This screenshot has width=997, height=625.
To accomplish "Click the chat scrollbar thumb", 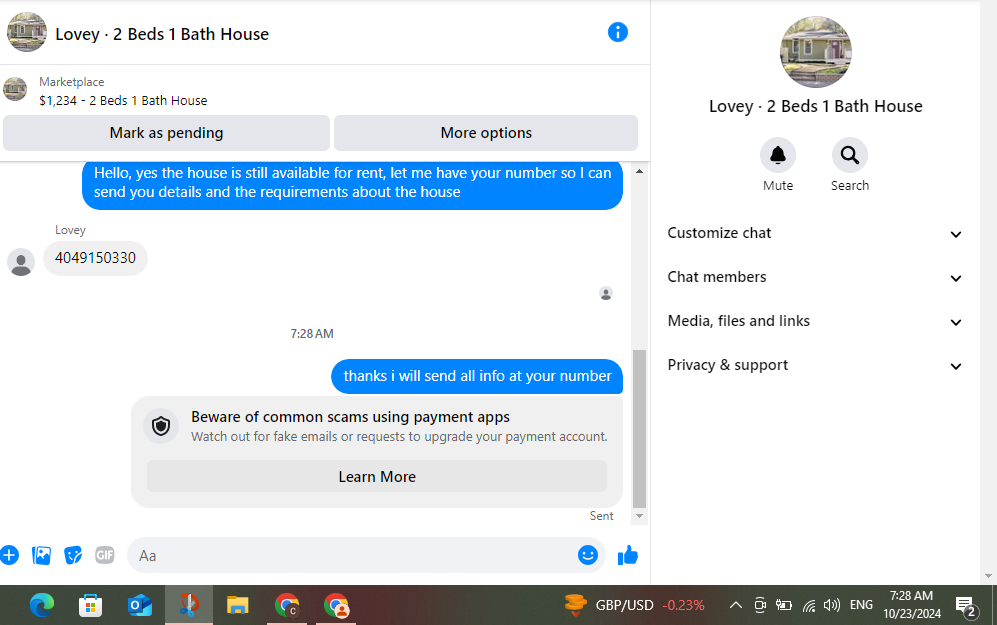I will (x=640, y=429).
